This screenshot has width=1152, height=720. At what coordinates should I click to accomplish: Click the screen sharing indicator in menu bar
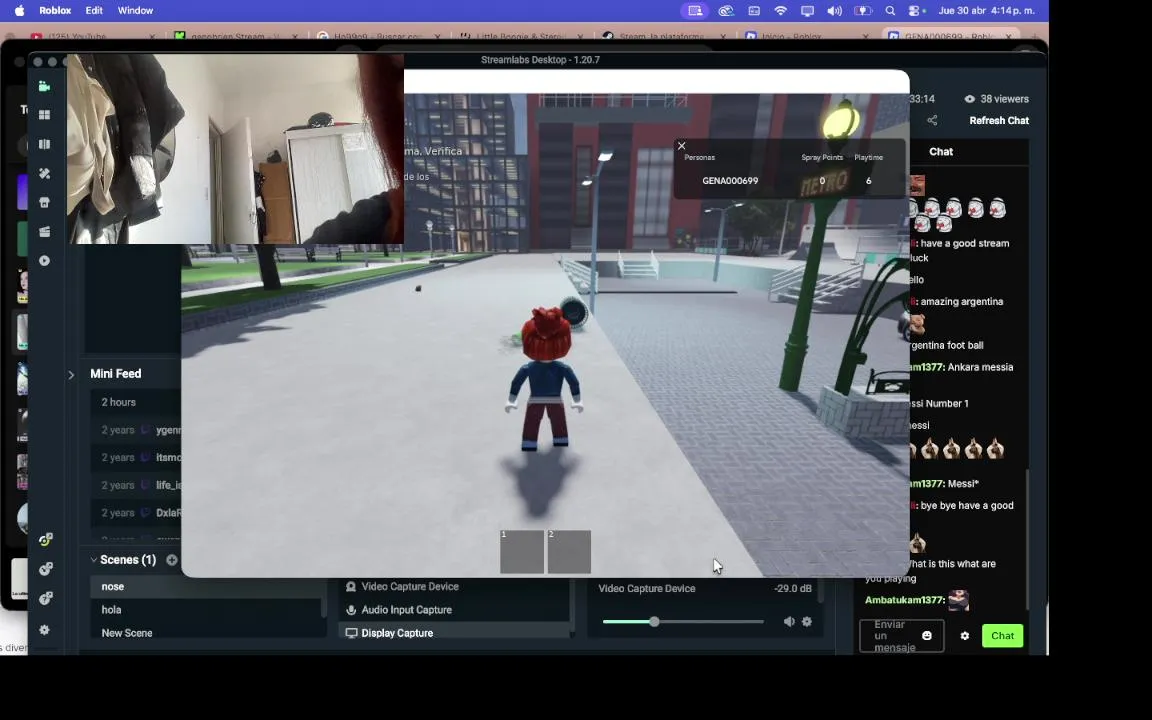pyautogui.click(x=695, y=10)
